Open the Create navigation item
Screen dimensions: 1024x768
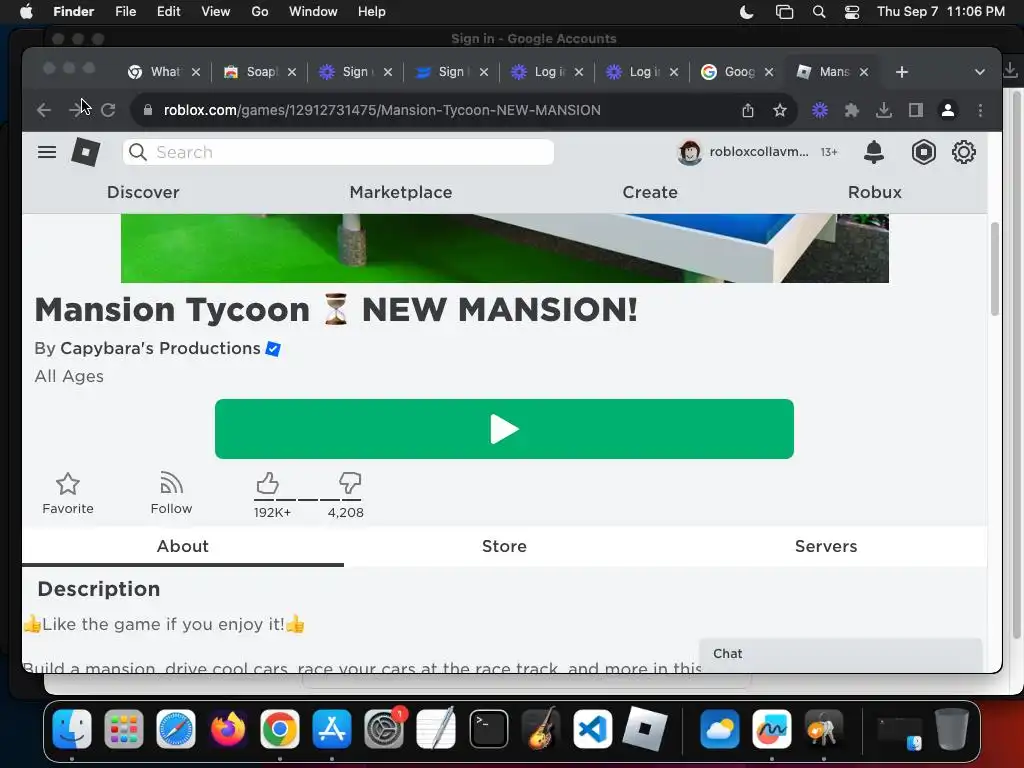[x=650, y=192]
